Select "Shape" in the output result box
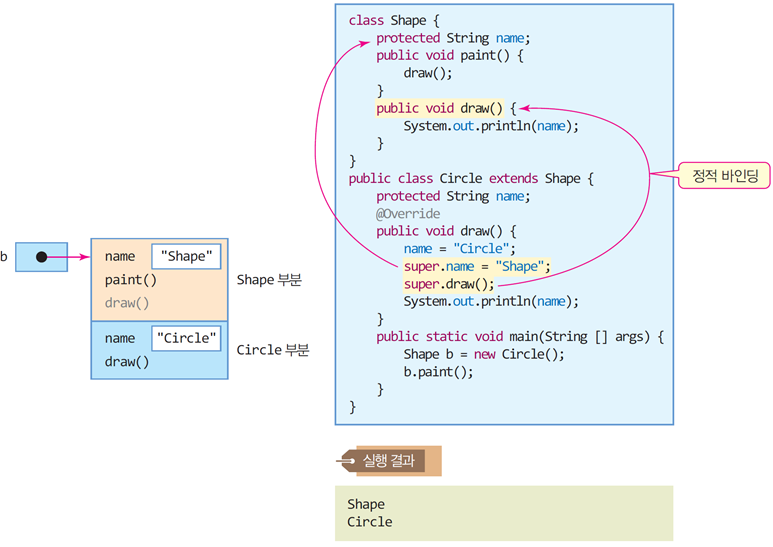This screenshot has height=547, width=773. coord(366,505)
